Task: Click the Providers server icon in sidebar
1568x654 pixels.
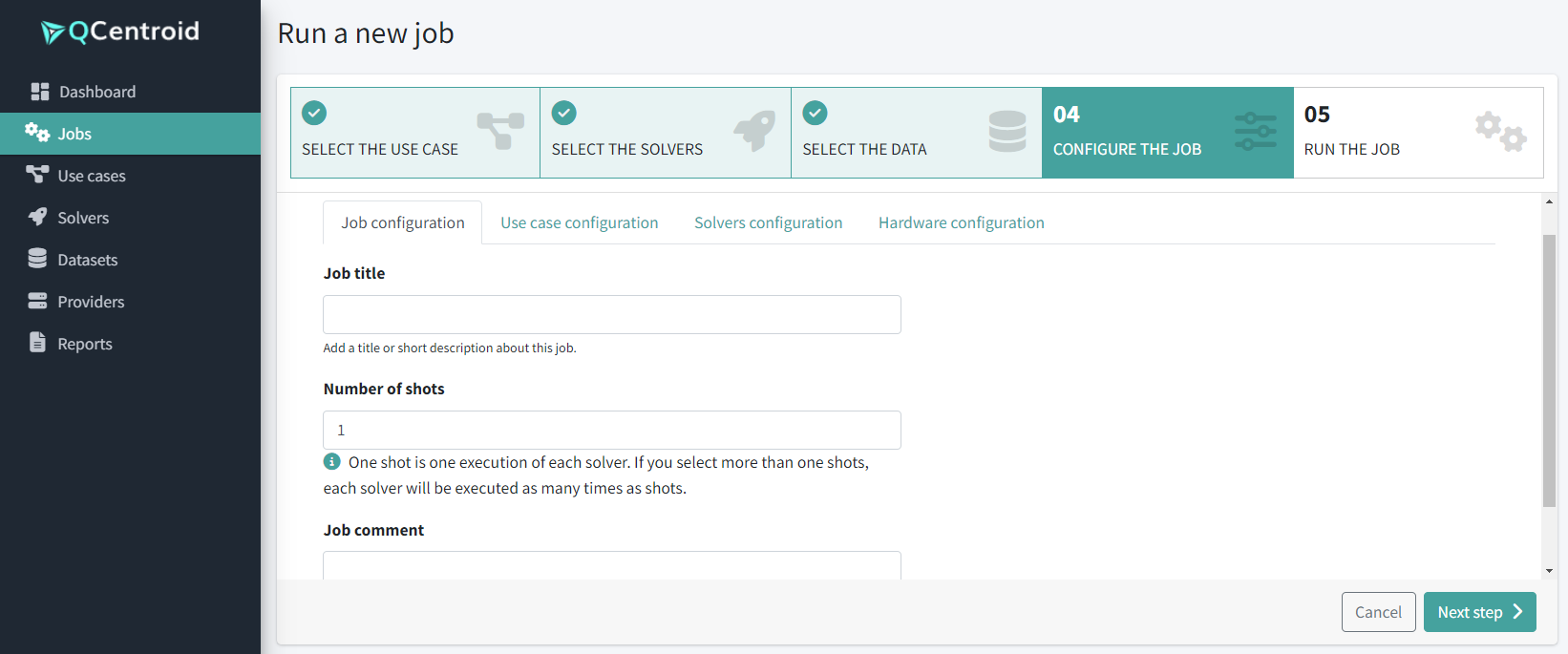Action: tap(37, 301)
